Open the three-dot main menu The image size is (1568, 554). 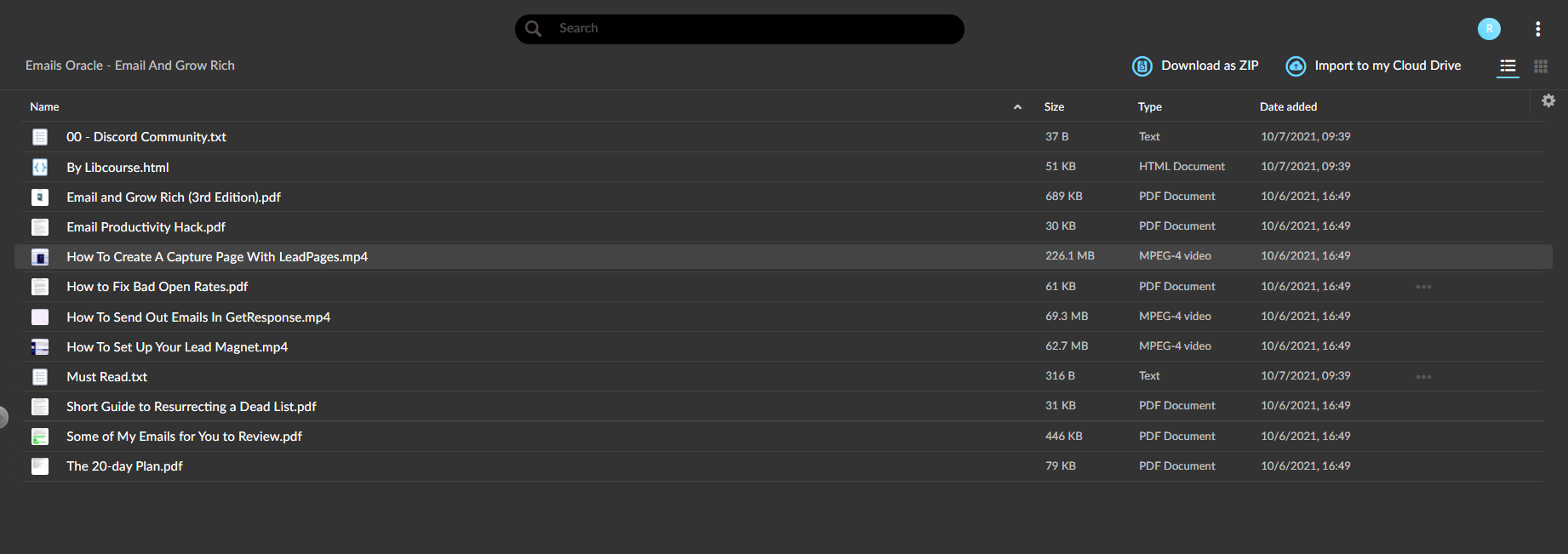point(1537,29)
